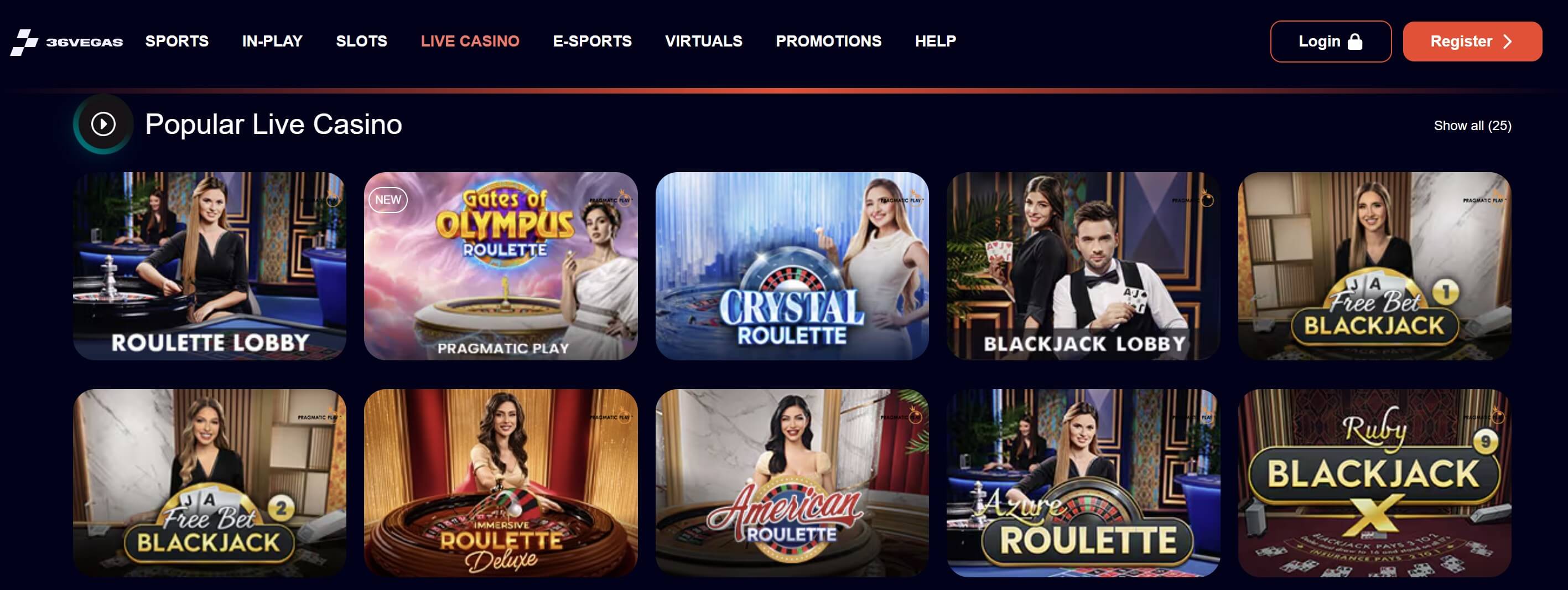
Task: Click the lock icon in Login button
Action: (1355, 42)
